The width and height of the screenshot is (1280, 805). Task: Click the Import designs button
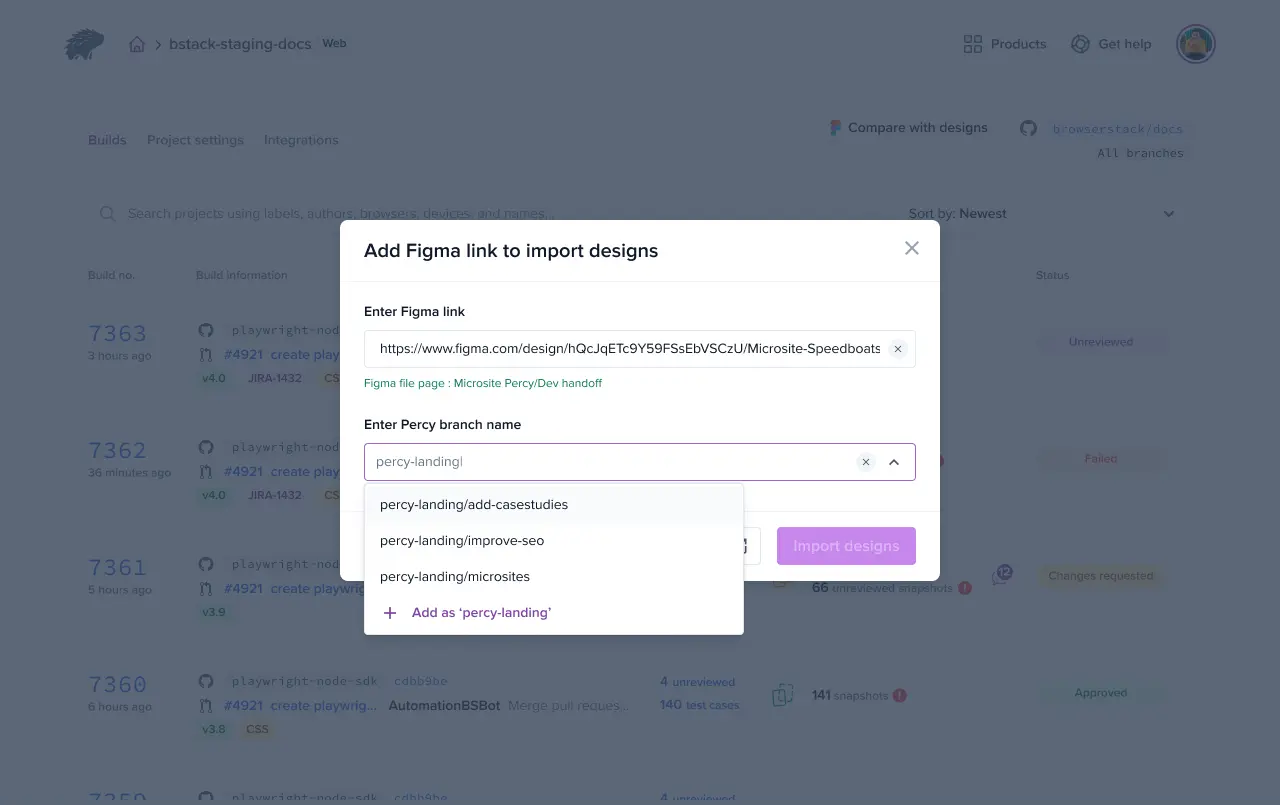pyautogui.click(x=846, y=546)
